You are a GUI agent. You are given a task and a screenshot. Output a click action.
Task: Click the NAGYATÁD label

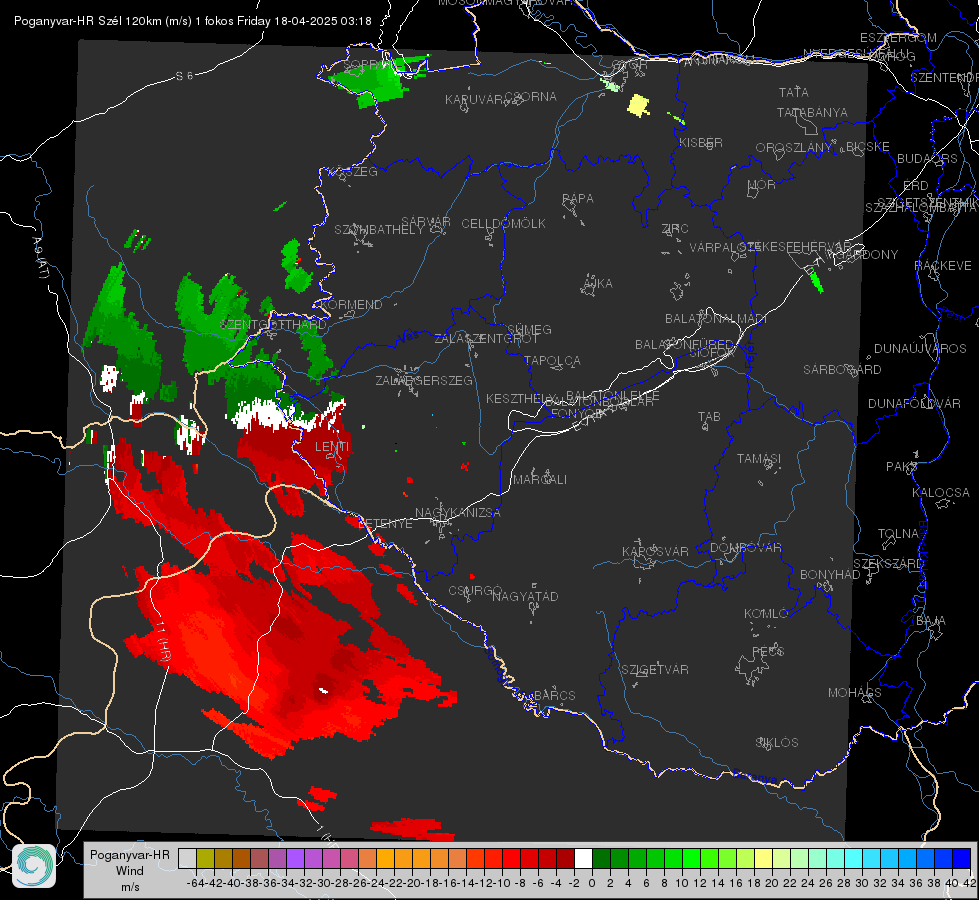(x=526, y=596)
